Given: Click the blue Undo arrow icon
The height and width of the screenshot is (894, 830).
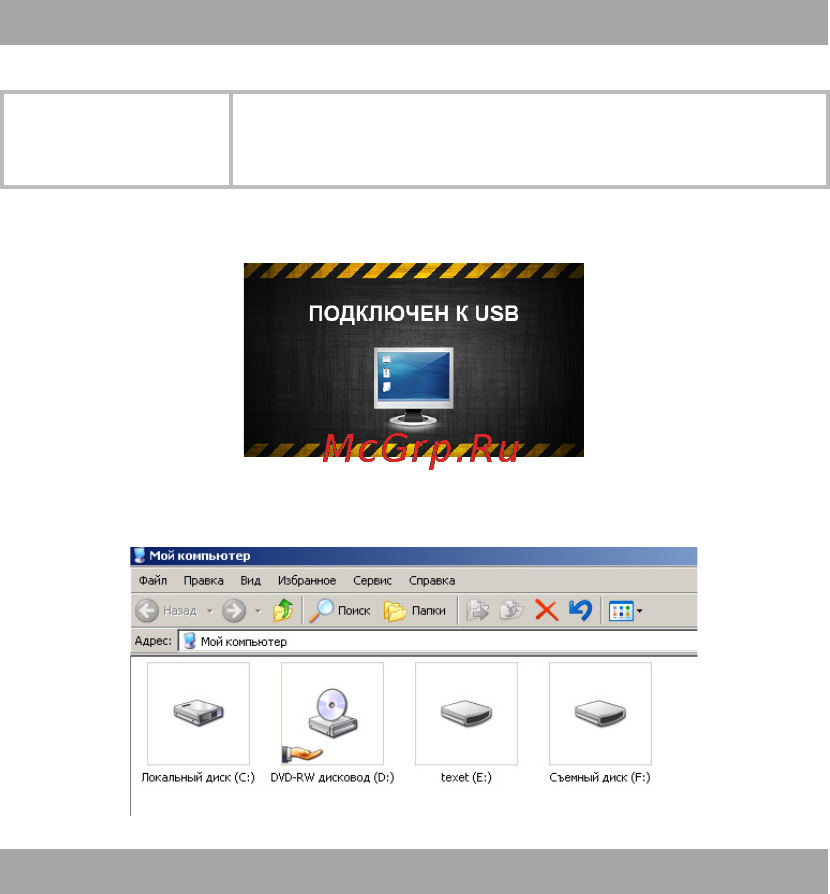Looking at the screenshot, I should (580, 610).
